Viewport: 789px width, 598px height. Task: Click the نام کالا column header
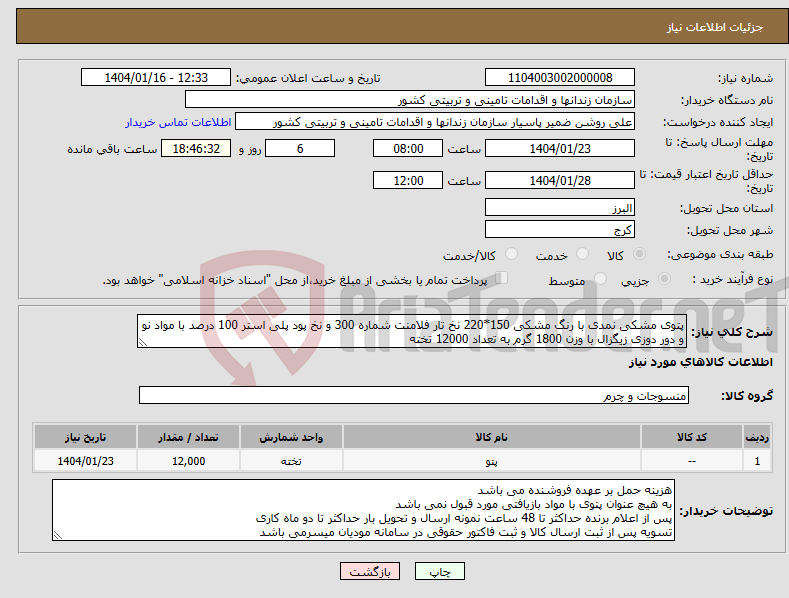492,437
